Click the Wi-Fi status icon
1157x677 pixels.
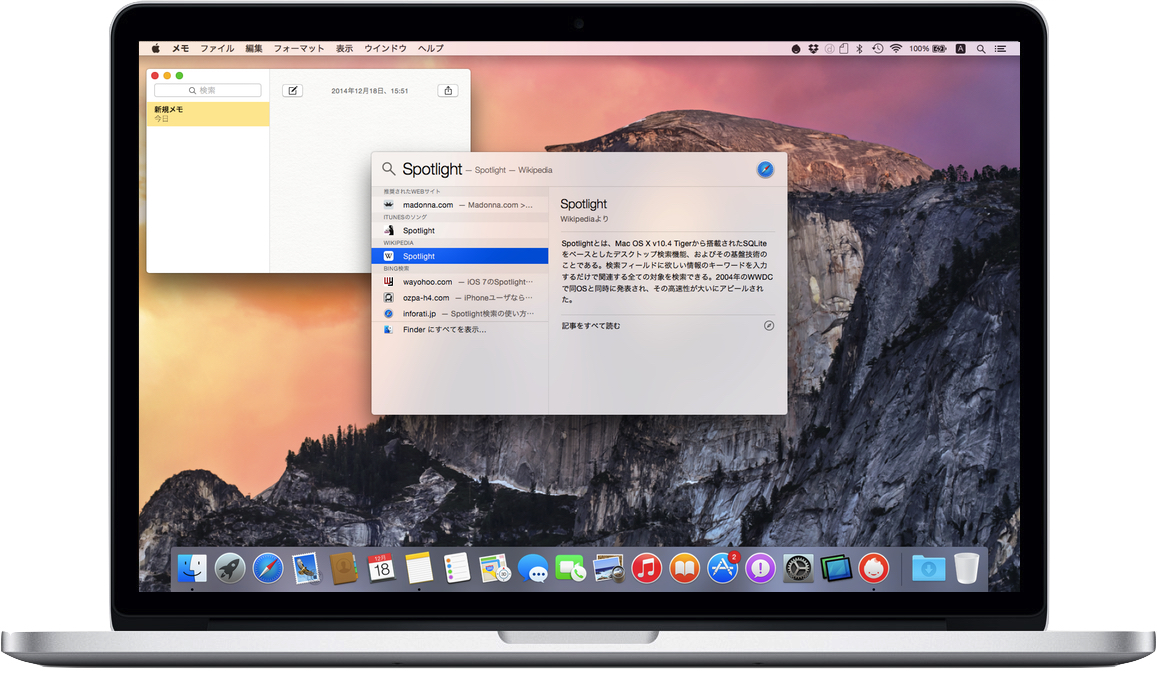(896, 49)
